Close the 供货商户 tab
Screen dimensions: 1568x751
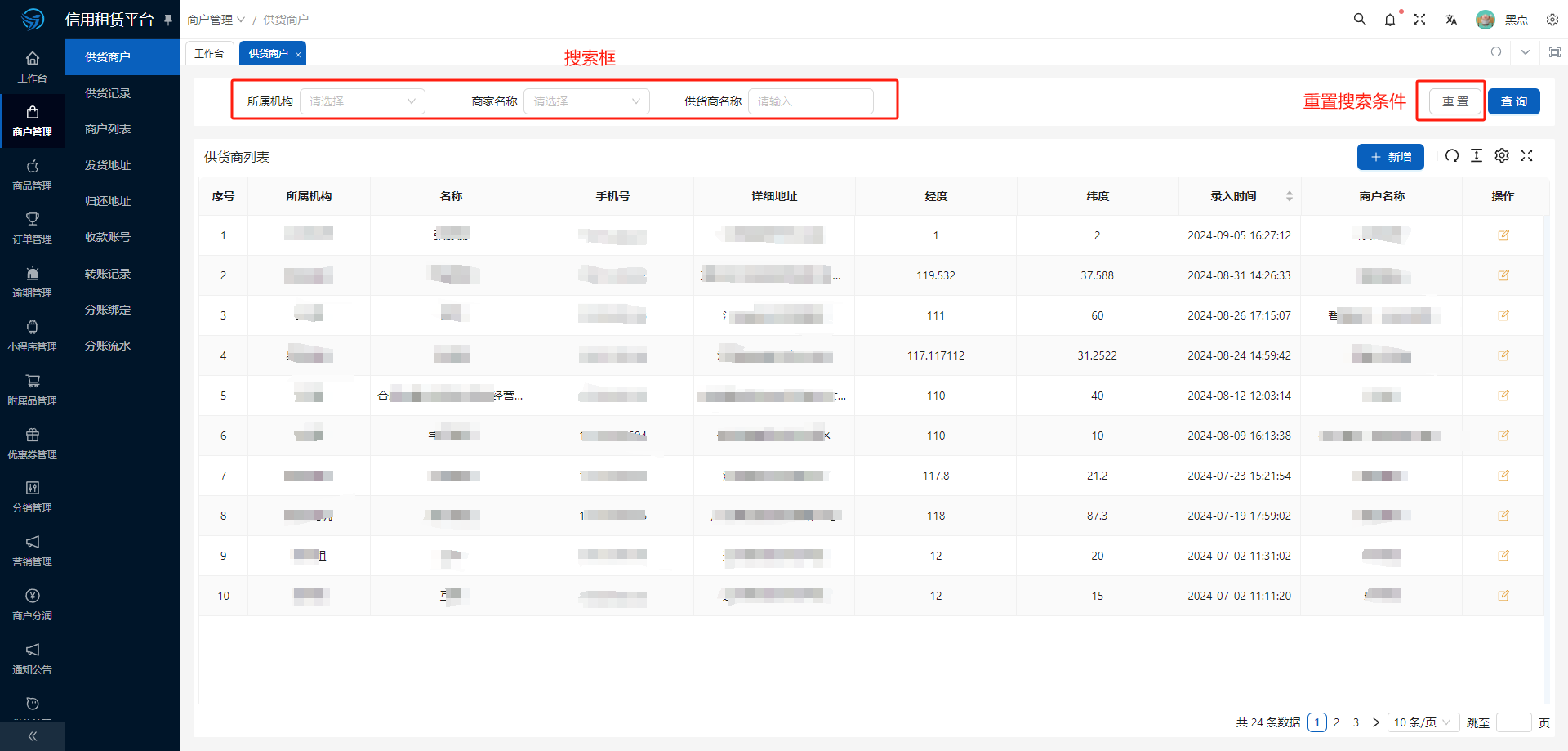point(298,54)
